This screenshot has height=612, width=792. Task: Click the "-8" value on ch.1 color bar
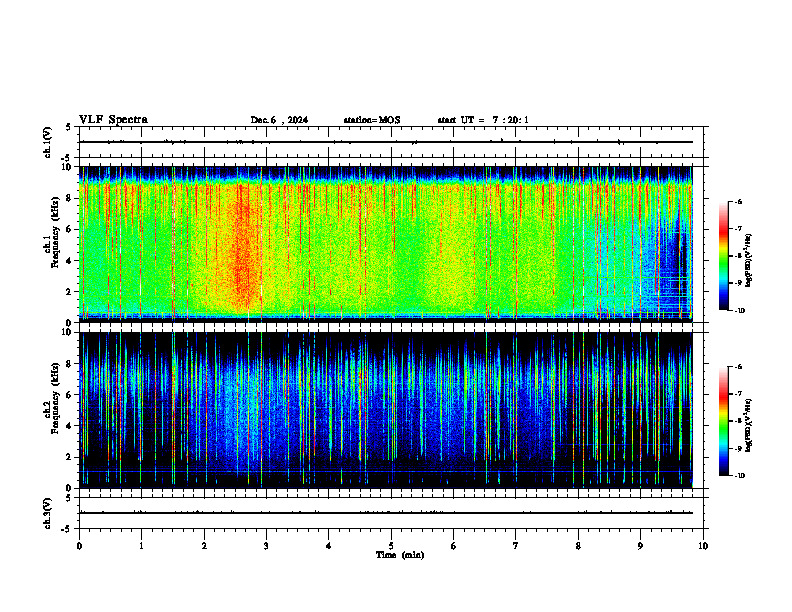[738, 256]
